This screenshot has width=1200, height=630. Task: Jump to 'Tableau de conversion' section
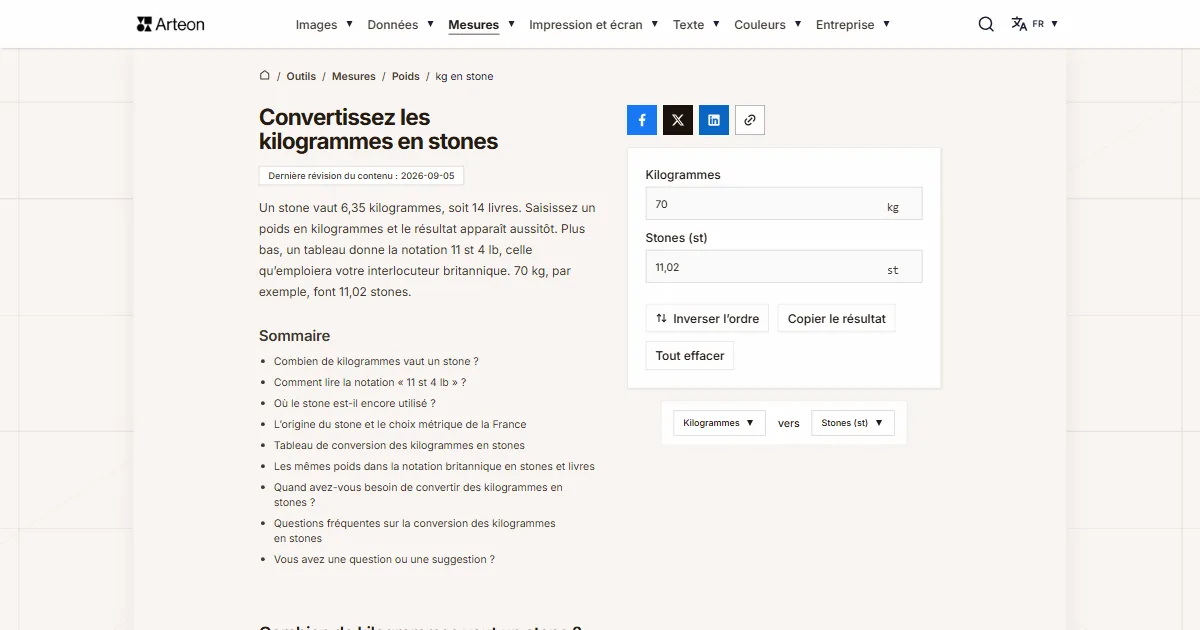click(x=399, y=445)
